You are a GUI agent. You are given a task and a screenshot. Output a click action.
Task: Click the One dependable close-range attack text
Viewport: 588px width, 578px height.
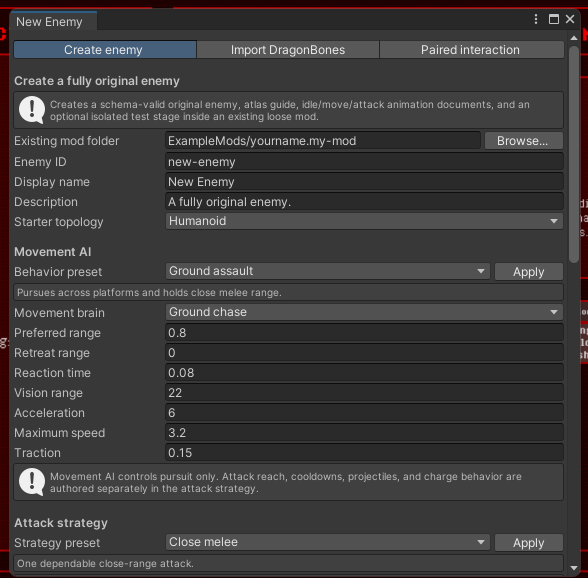[105, 563]
